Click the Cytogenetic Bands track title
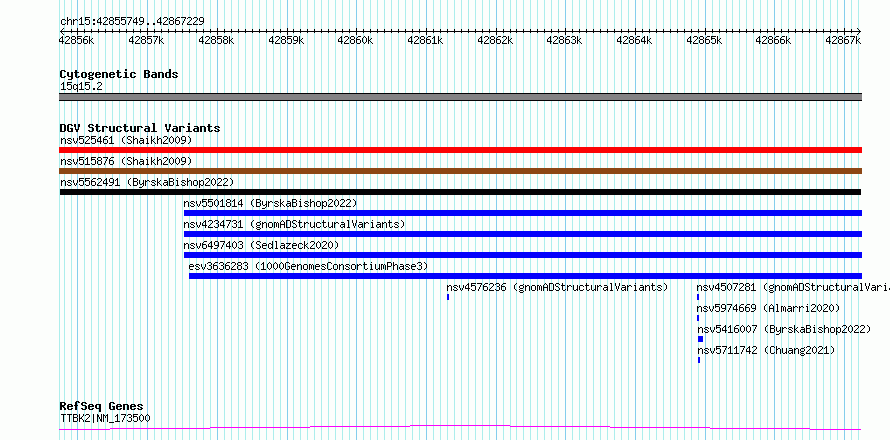The width and height of the screenshot is (890, 440). click(x=119, y=74)
